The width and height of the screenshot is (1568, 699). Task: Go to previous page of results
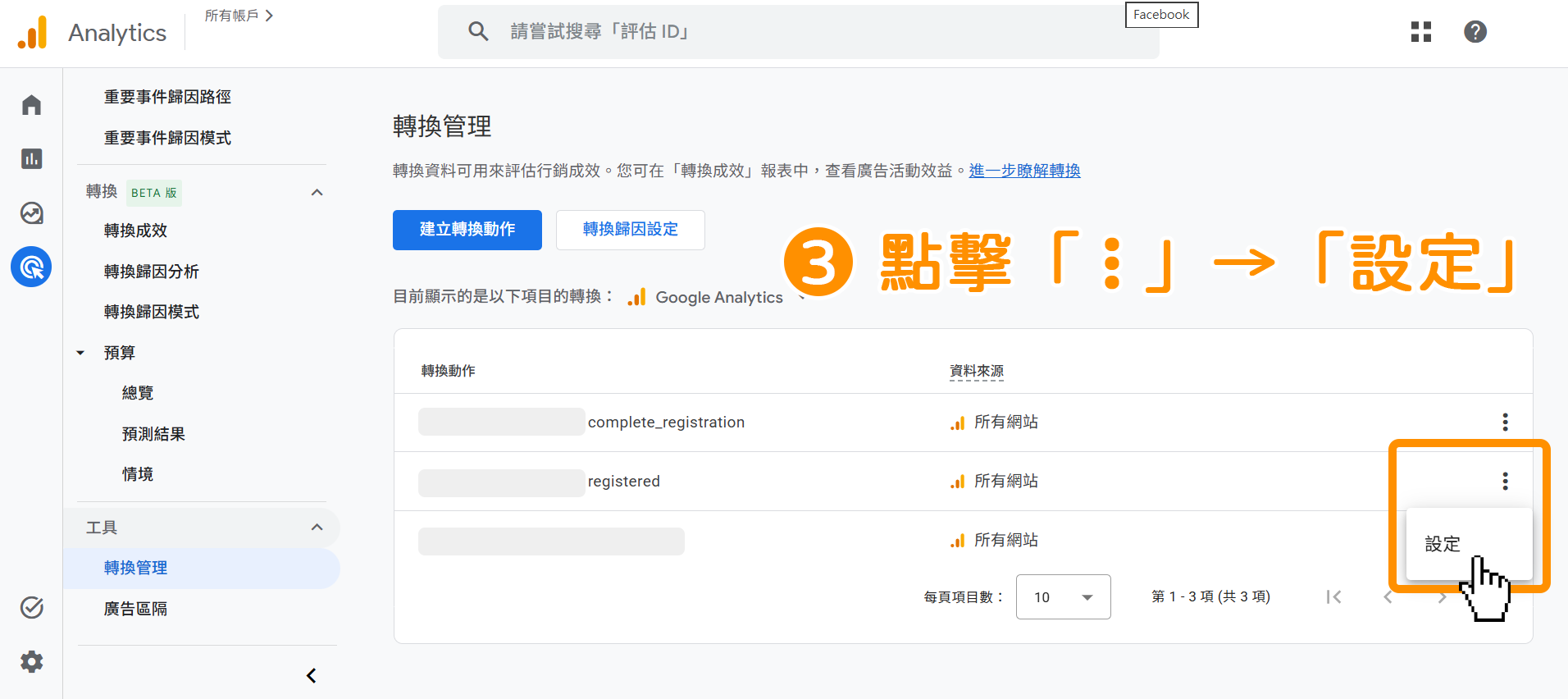(1388, 597)
